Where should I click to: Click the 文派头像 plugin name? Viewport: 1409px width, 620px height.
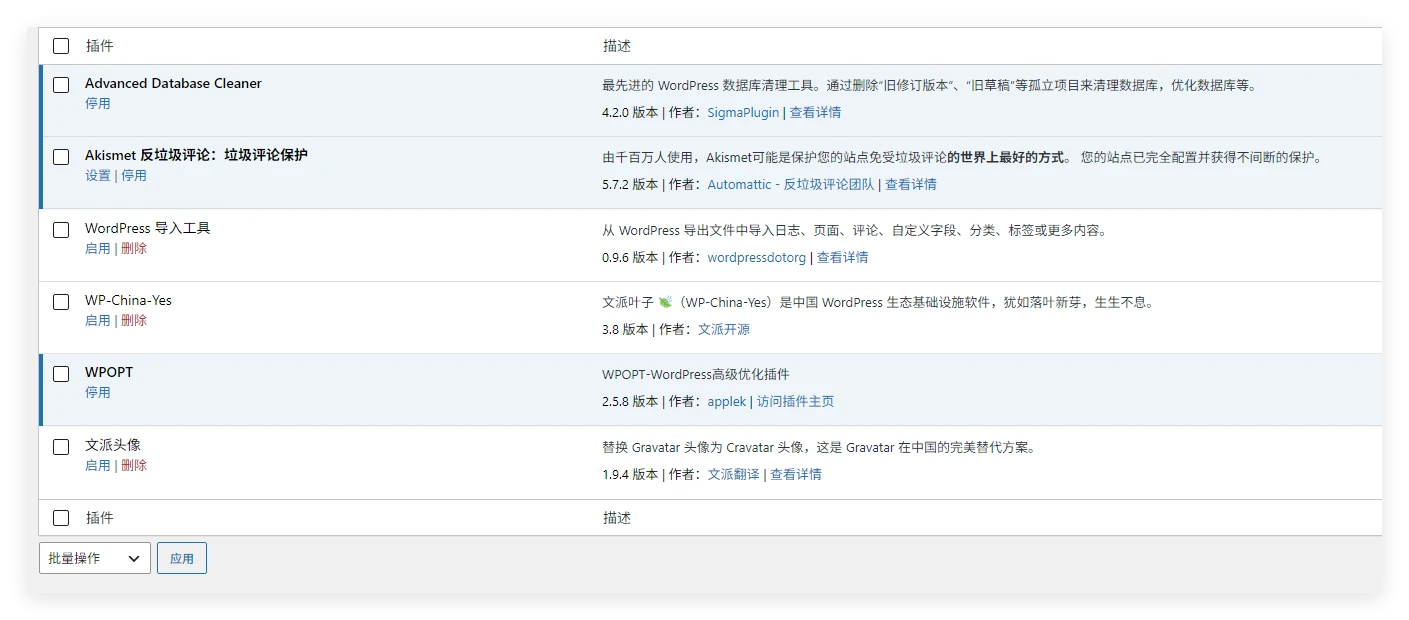point(112,445)
